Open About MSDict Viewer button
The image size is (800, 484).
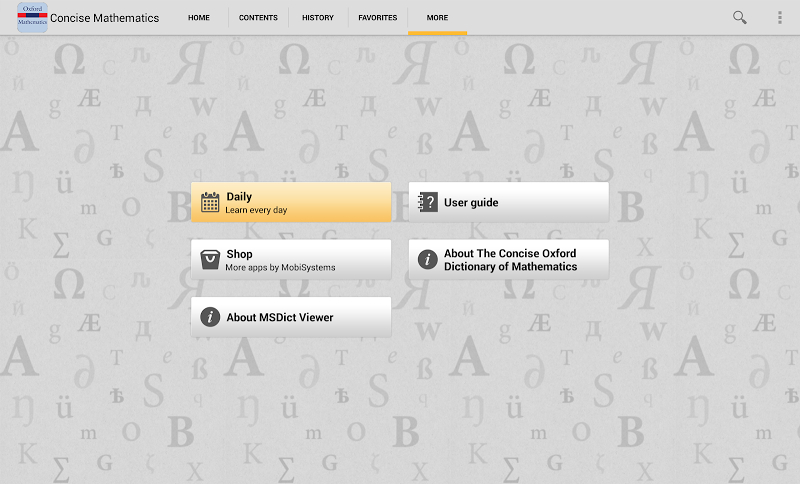pos(291,317)
